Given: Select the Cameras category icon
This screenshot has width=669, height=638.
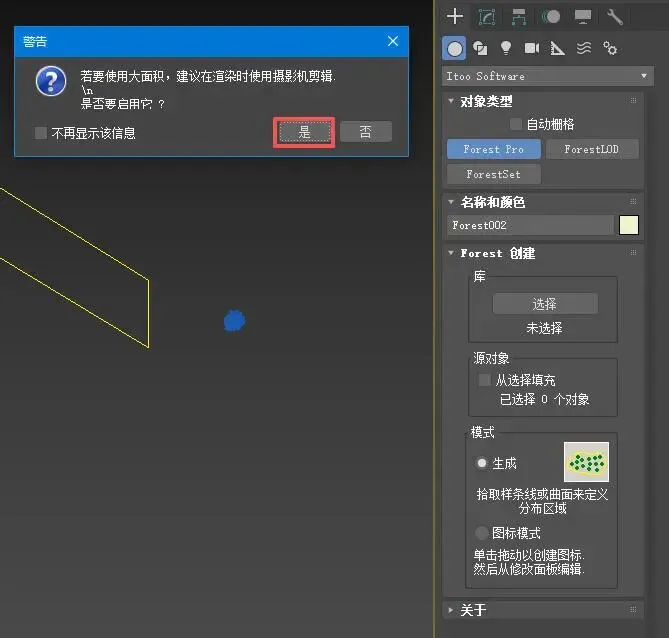Looking at the screenshot, I should coord(532,48).
